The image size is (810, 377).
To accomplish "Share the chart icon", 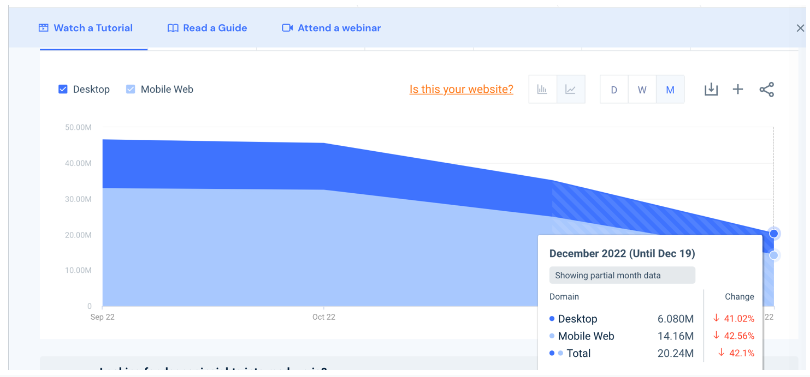I will (767, 89).
